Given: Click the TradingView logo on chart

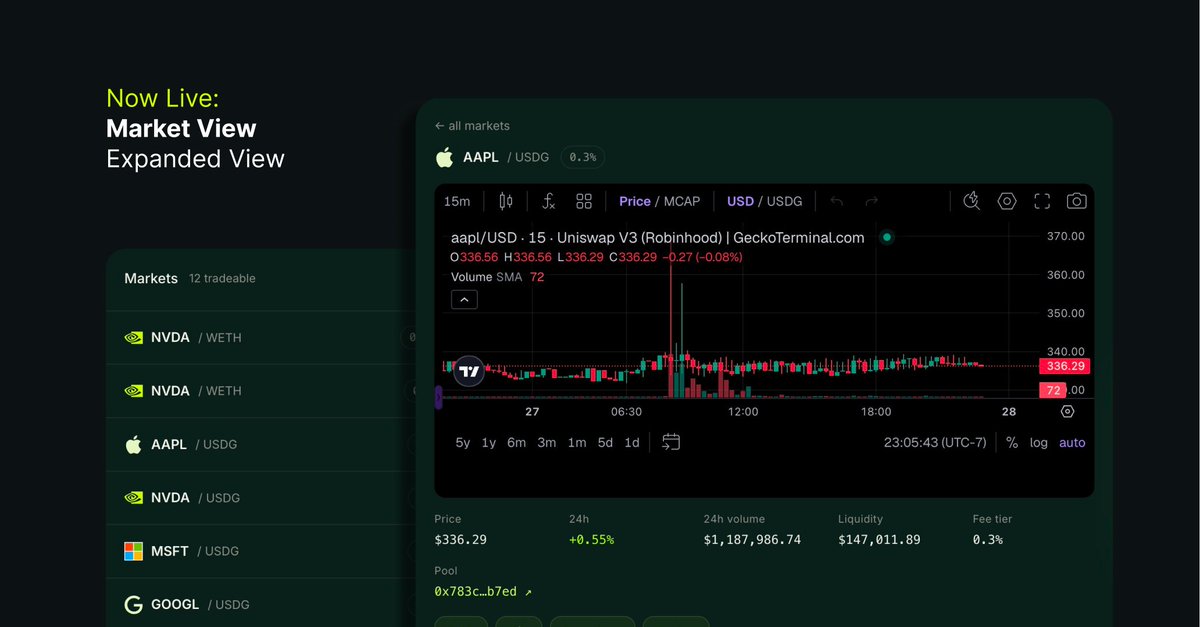Looking at the screenshot, I should coord(469,372).
